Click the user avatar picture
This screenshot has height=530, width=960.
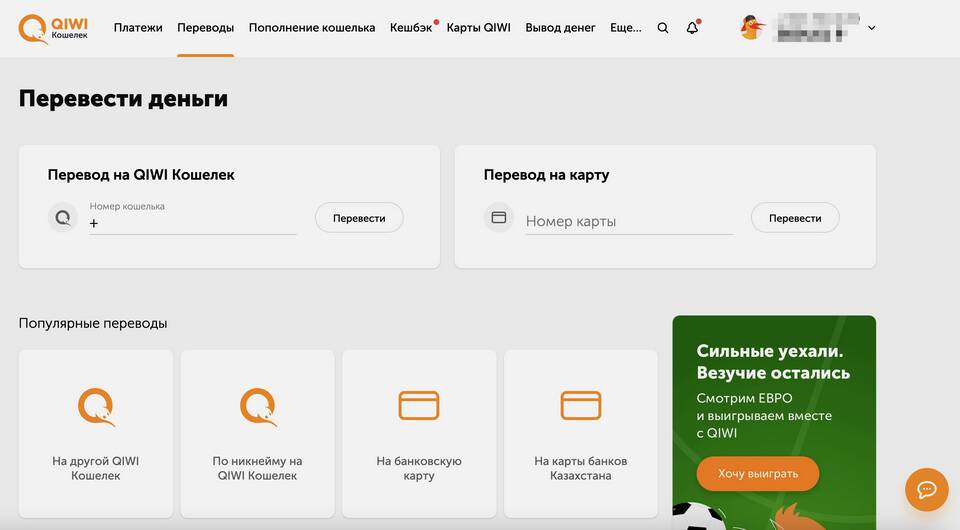pyautogui.click(x=752, y=28)
